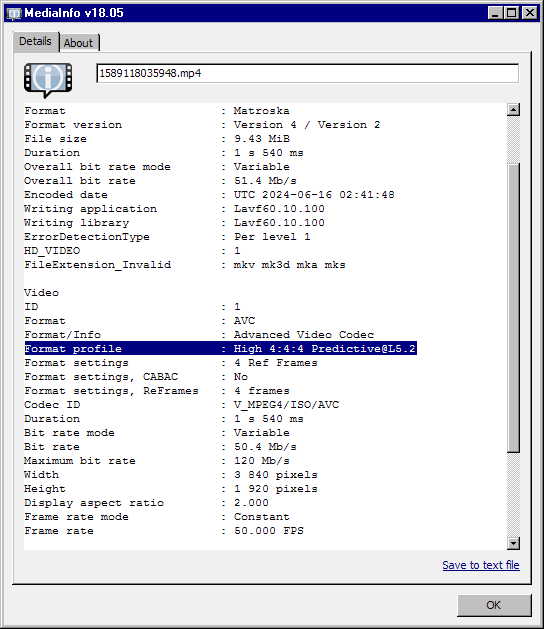Maximize the MediaInfo window
Image resolution: width=544 pixels, height=629 pixels.
pyautogui.click(x=512, y=13)
